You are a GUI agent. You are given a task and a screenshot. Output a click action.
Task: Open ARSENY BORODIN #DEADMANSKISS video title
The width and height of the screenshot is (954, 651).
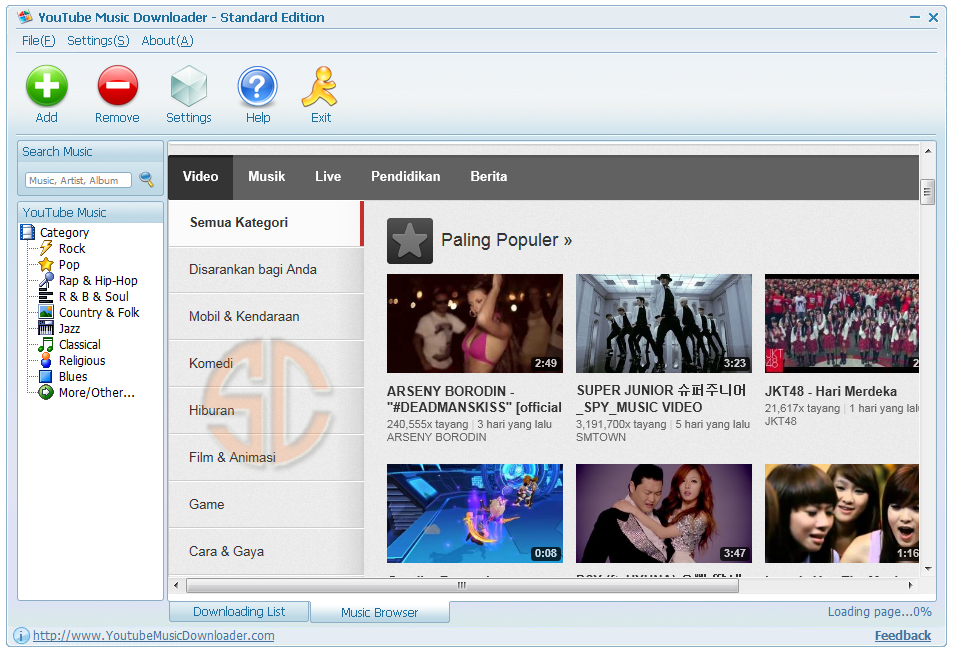[x=474, y=399]
